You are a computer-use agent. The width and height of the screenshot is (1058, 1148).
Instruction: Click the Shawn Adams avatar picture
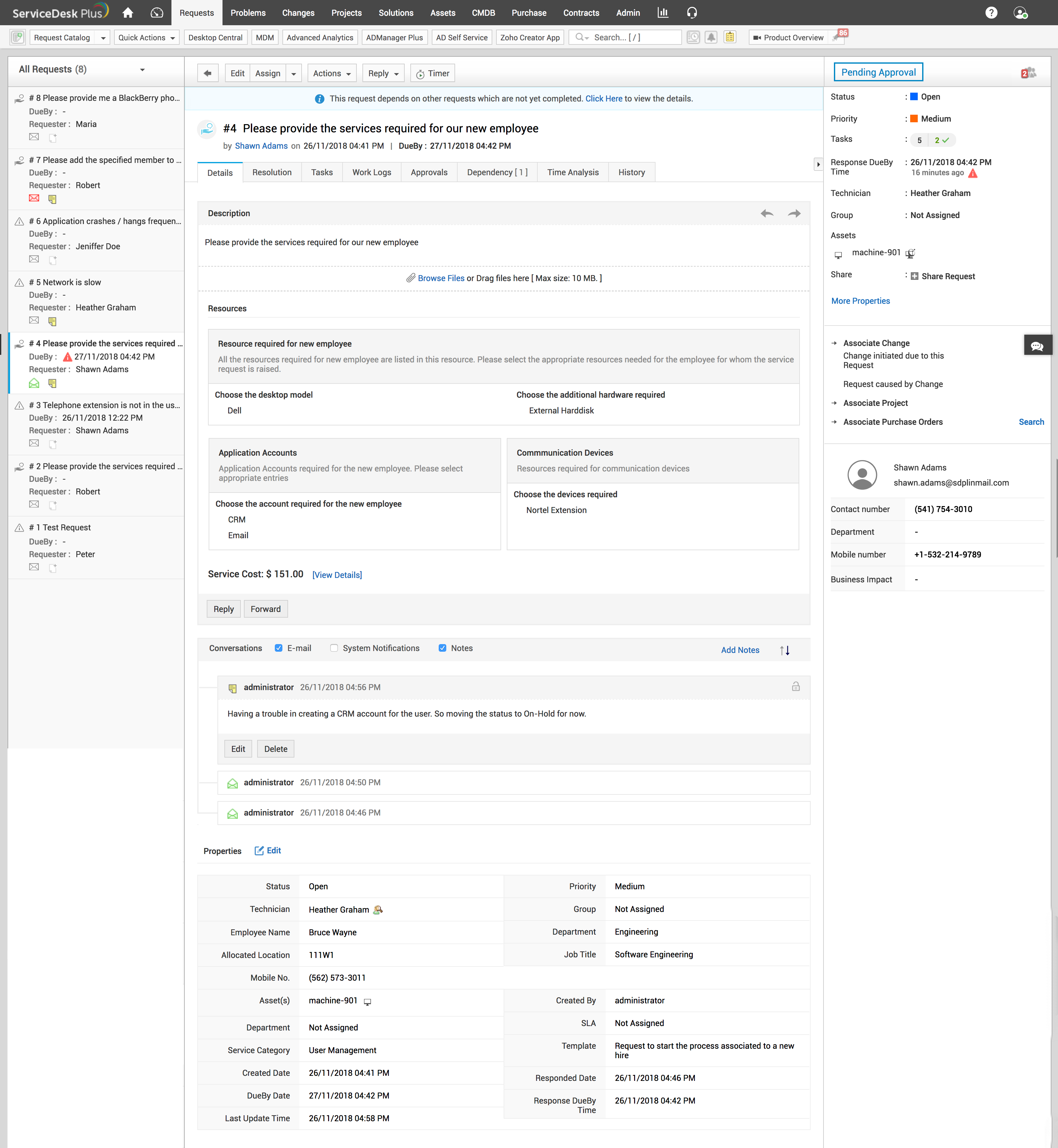click(x=862, y=475)
